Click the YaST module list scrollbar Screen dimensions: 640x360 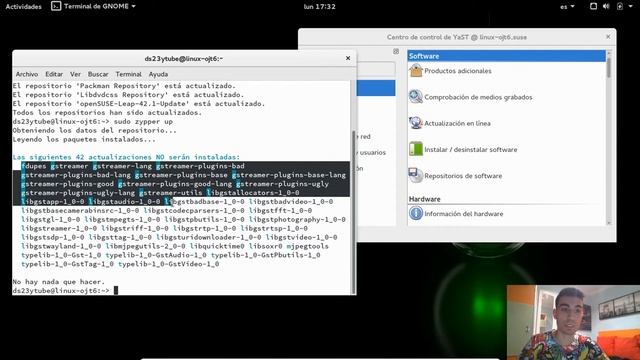[x=609, y=67]
